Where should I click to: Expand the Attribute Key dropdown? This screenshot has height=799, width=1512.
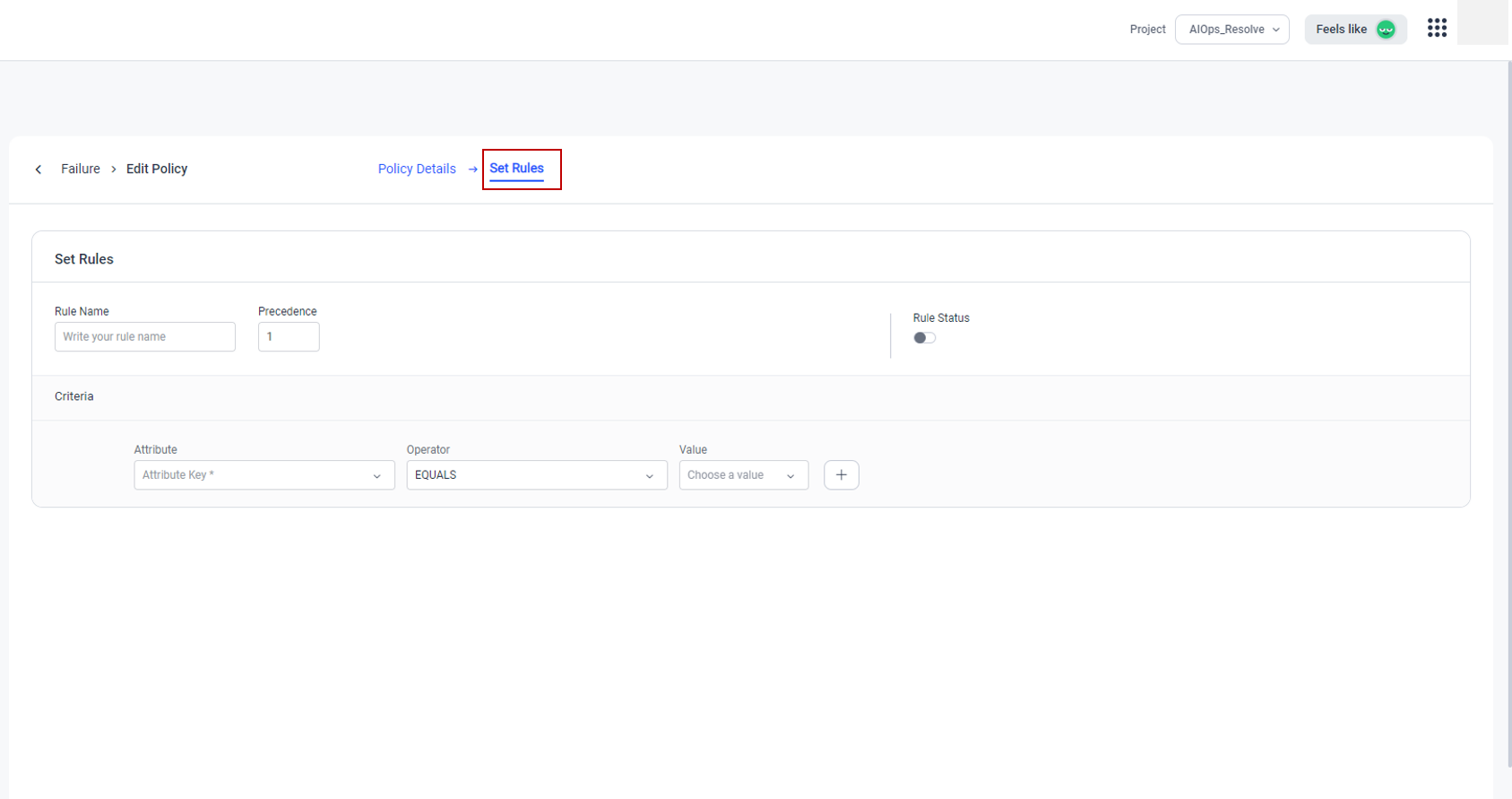pyautogui.click(x=264, y=475)
